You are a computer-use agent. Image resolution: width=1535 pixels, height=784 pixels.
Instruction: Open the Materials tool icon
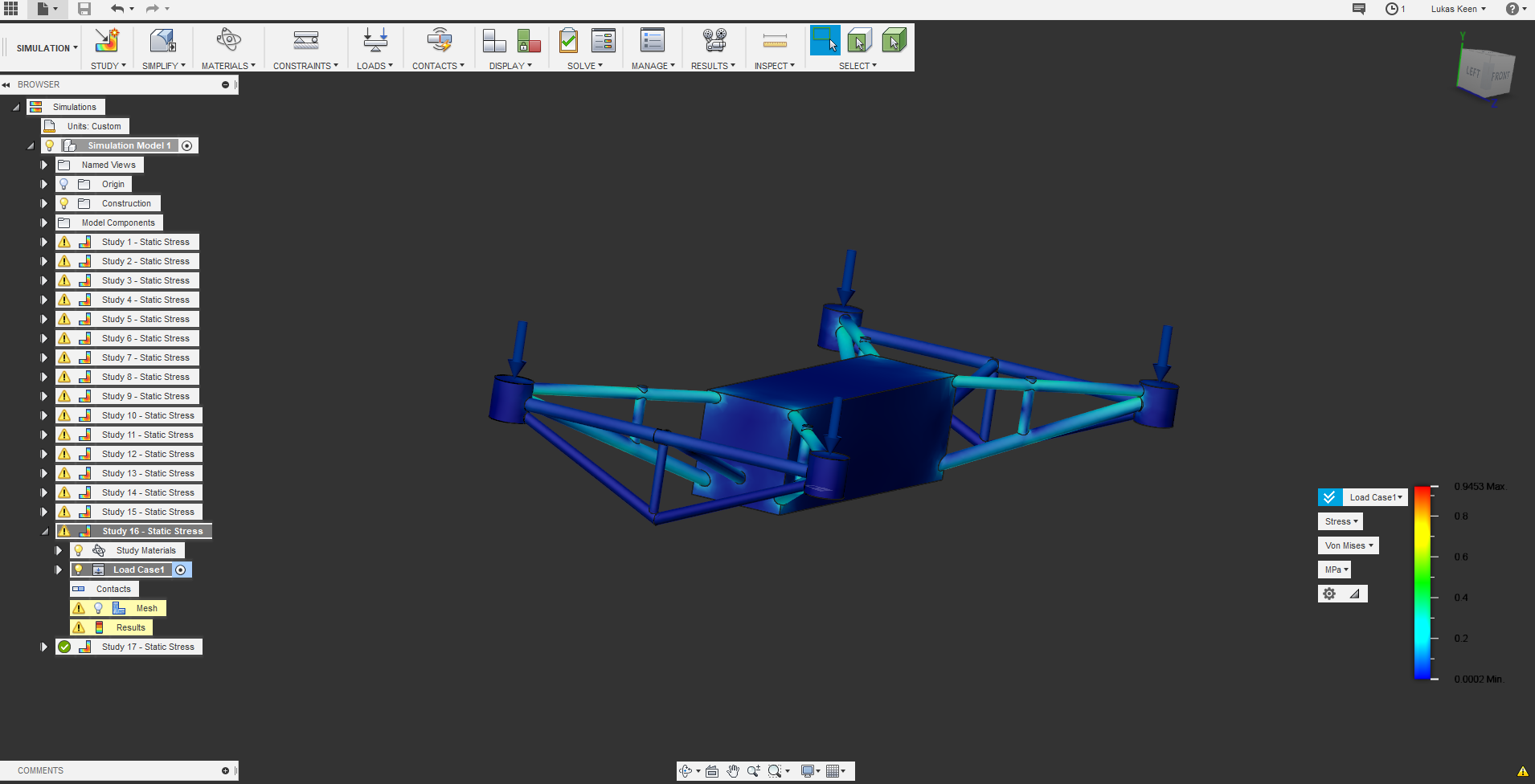[x=228, y=40]
